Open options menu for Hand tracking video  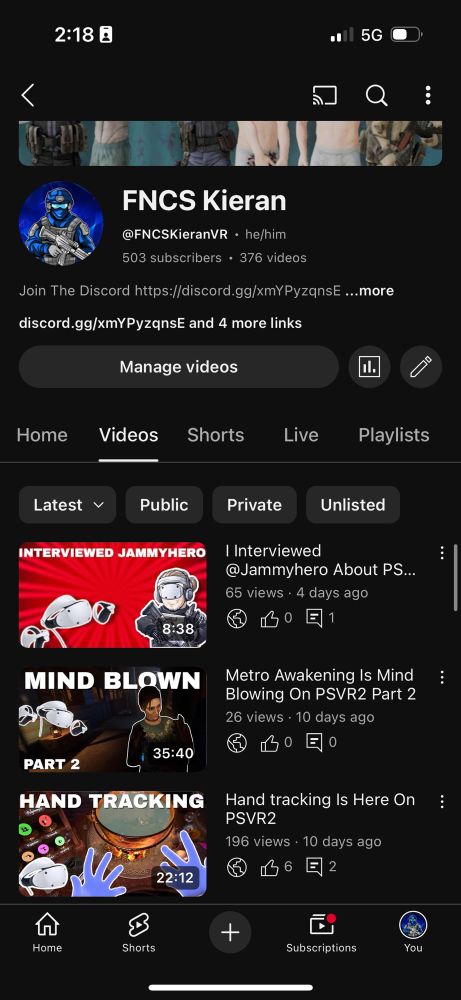[x=442, y=802]
